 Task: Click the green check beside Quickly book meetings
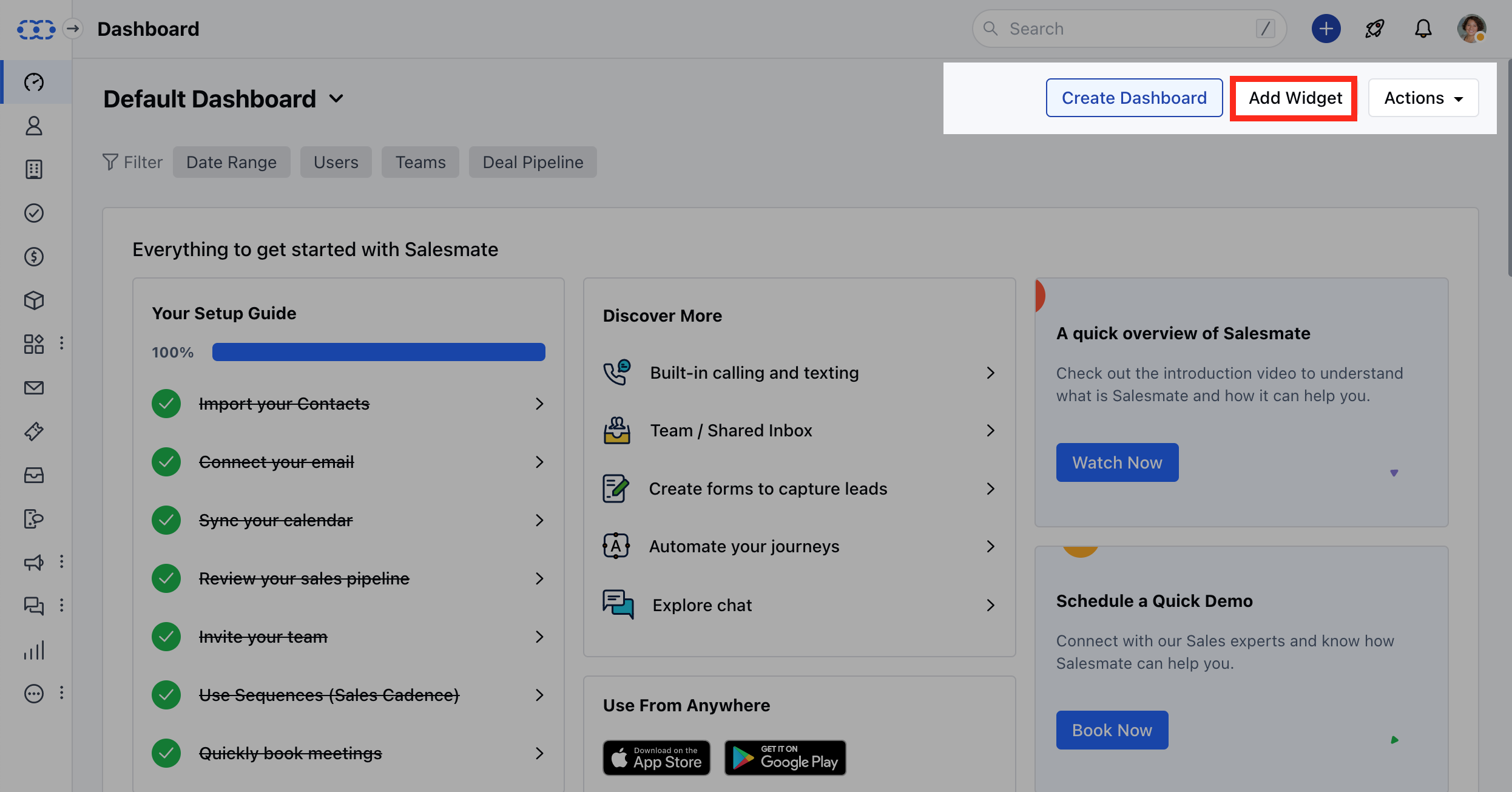click(166, 753)
